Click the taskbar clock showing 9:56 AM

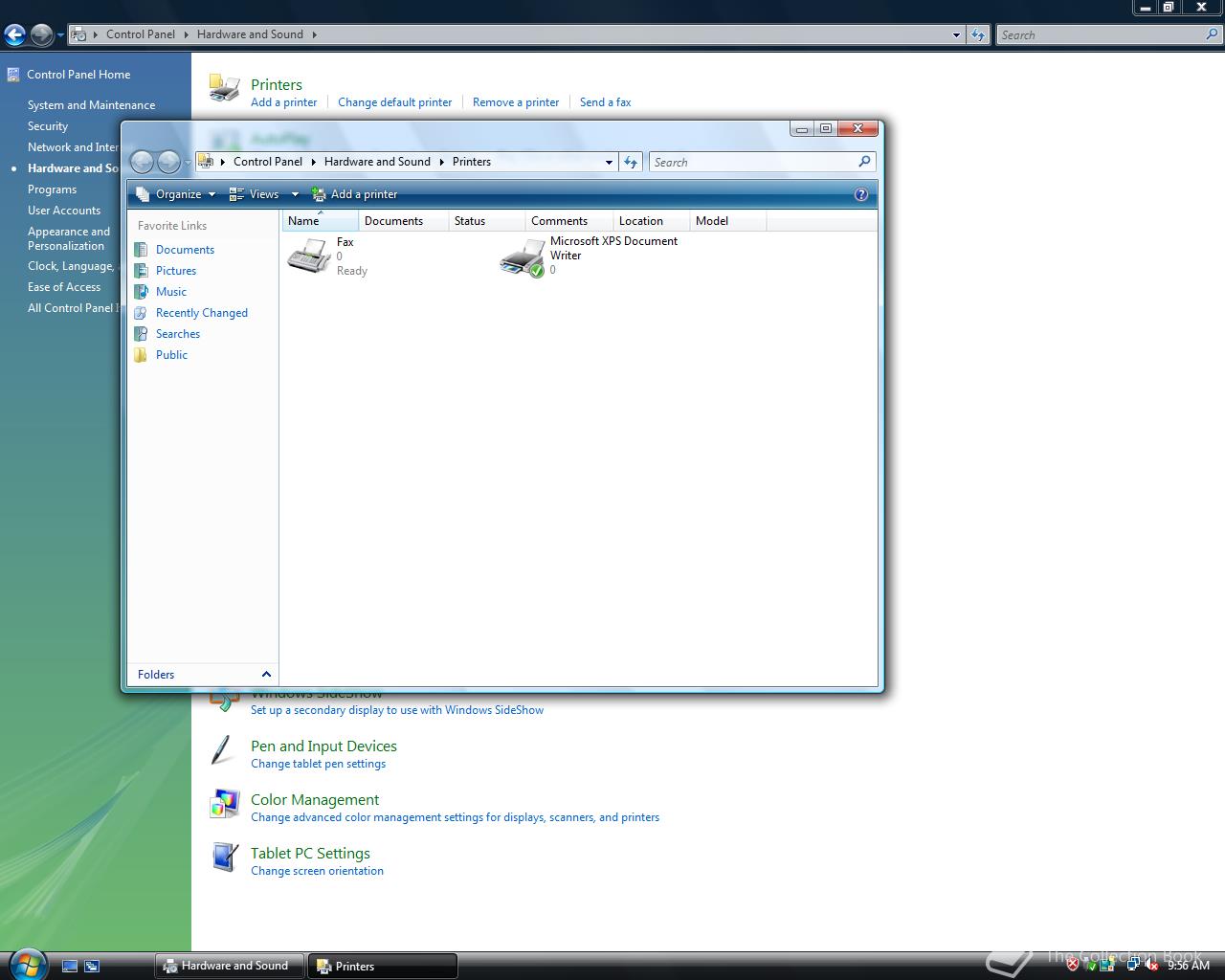point(1189,966)
